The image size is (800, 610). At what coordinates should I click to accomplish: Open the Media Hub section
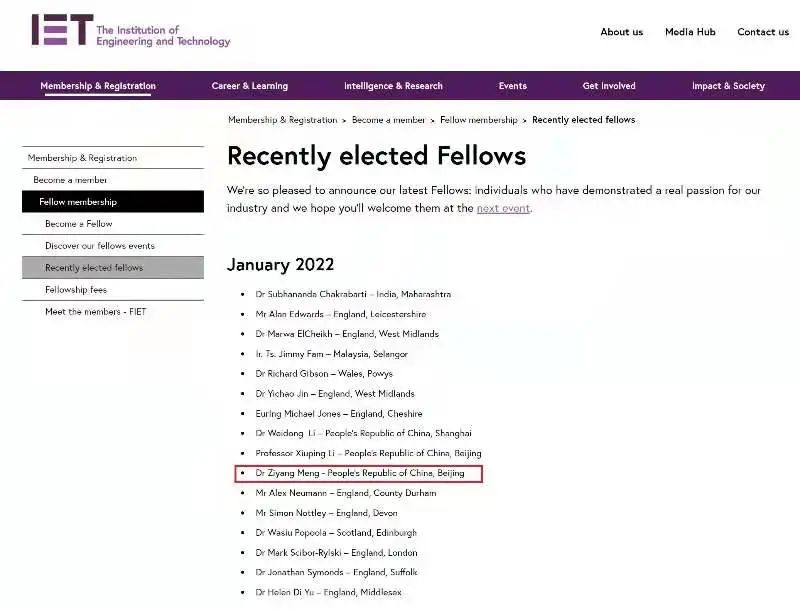(690, 31)
